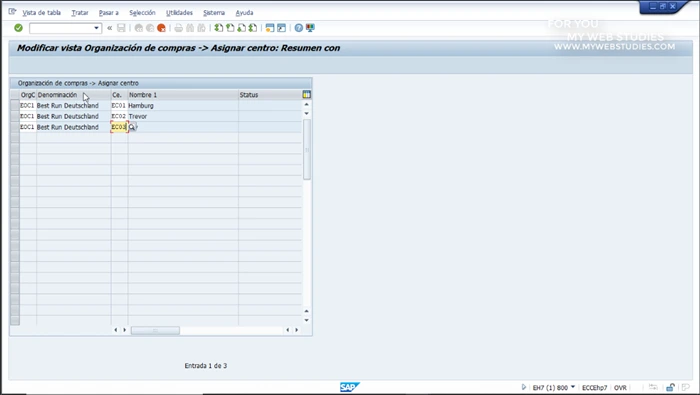Open the search help beside EC03
The image size is (700, 395).
coord(132,127)
